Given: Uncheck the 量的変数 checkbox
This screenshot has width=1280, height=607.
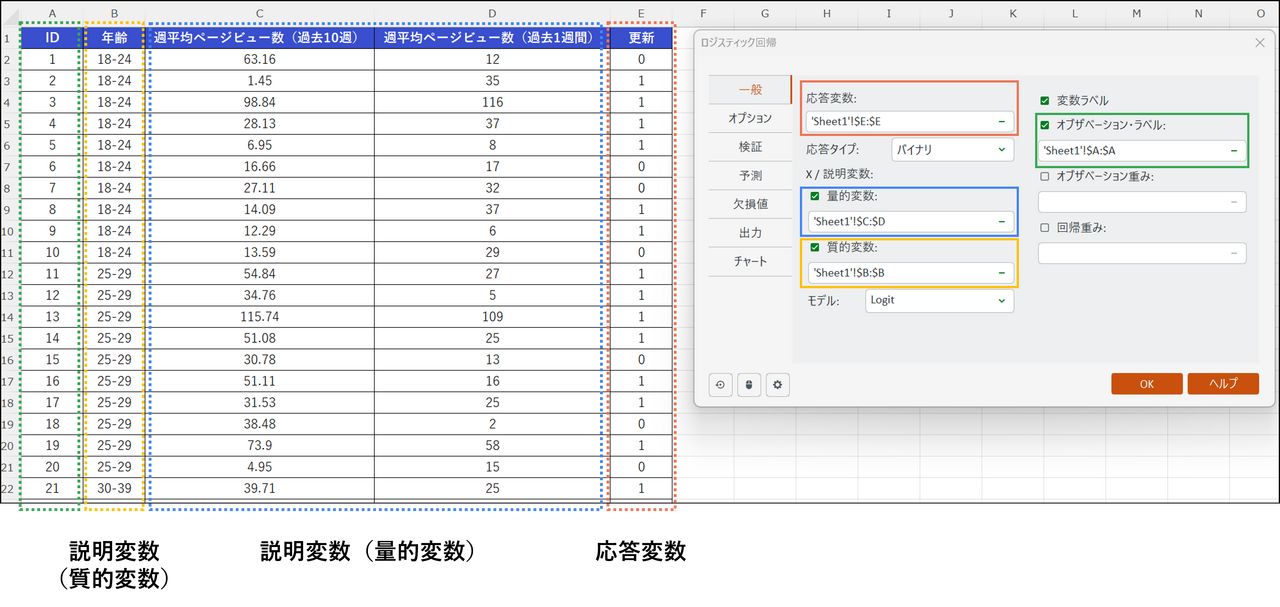Looking at the screenshot, I should pos(815,196).
